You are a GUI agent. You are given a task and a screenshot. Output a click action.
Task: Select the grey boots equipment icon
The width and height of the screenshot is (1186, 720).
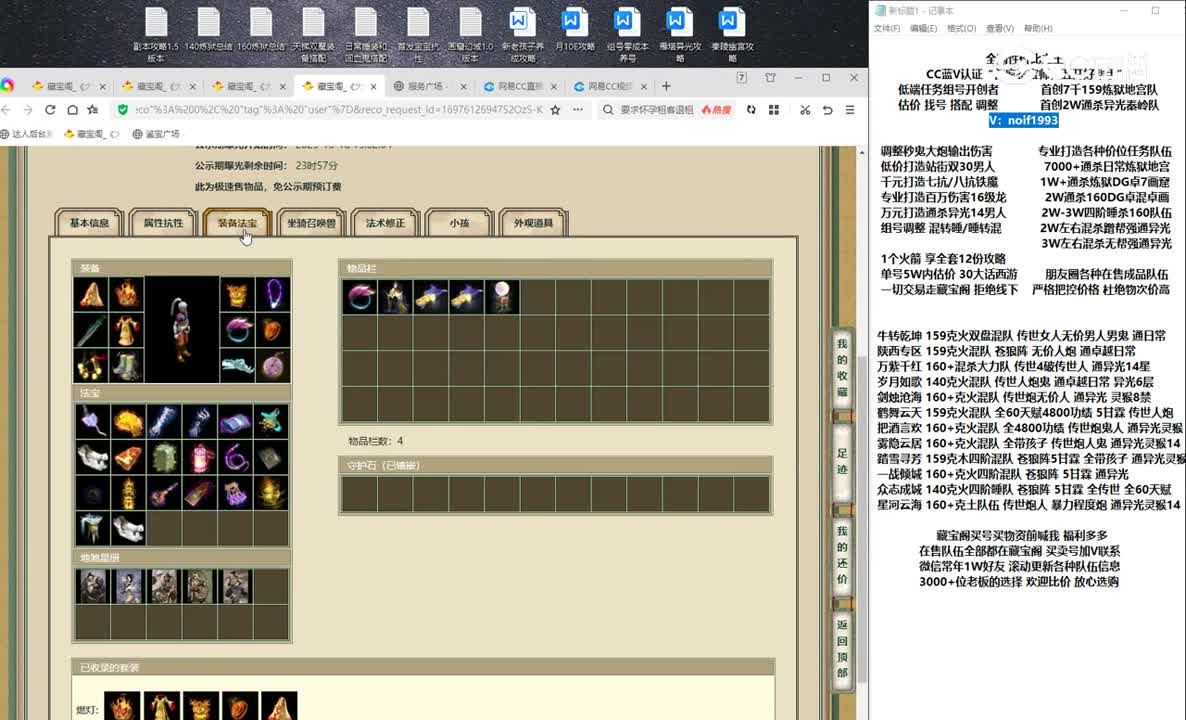[x=126, y=365]
